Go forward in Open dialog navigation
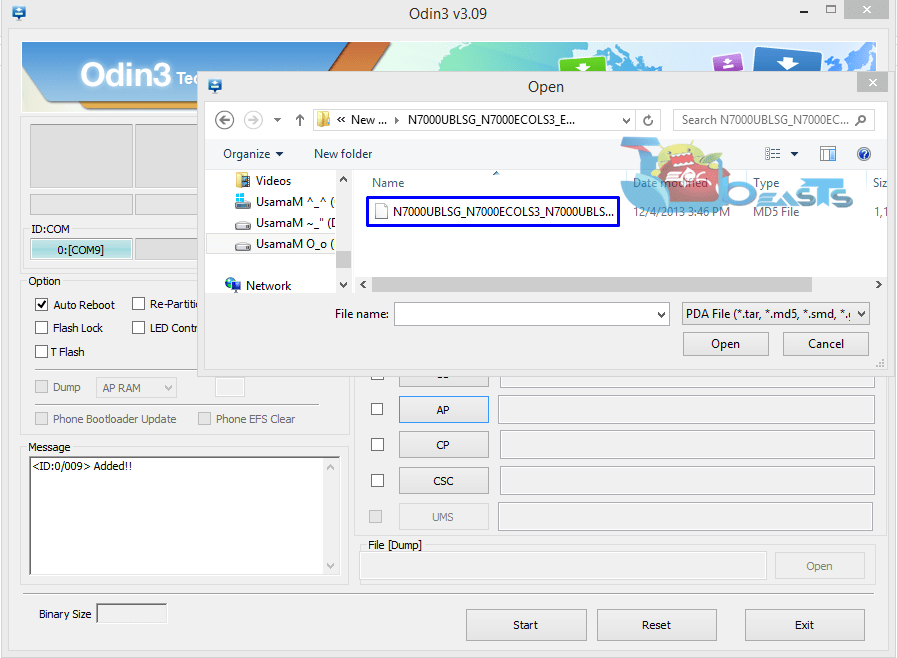 (253, 120)
